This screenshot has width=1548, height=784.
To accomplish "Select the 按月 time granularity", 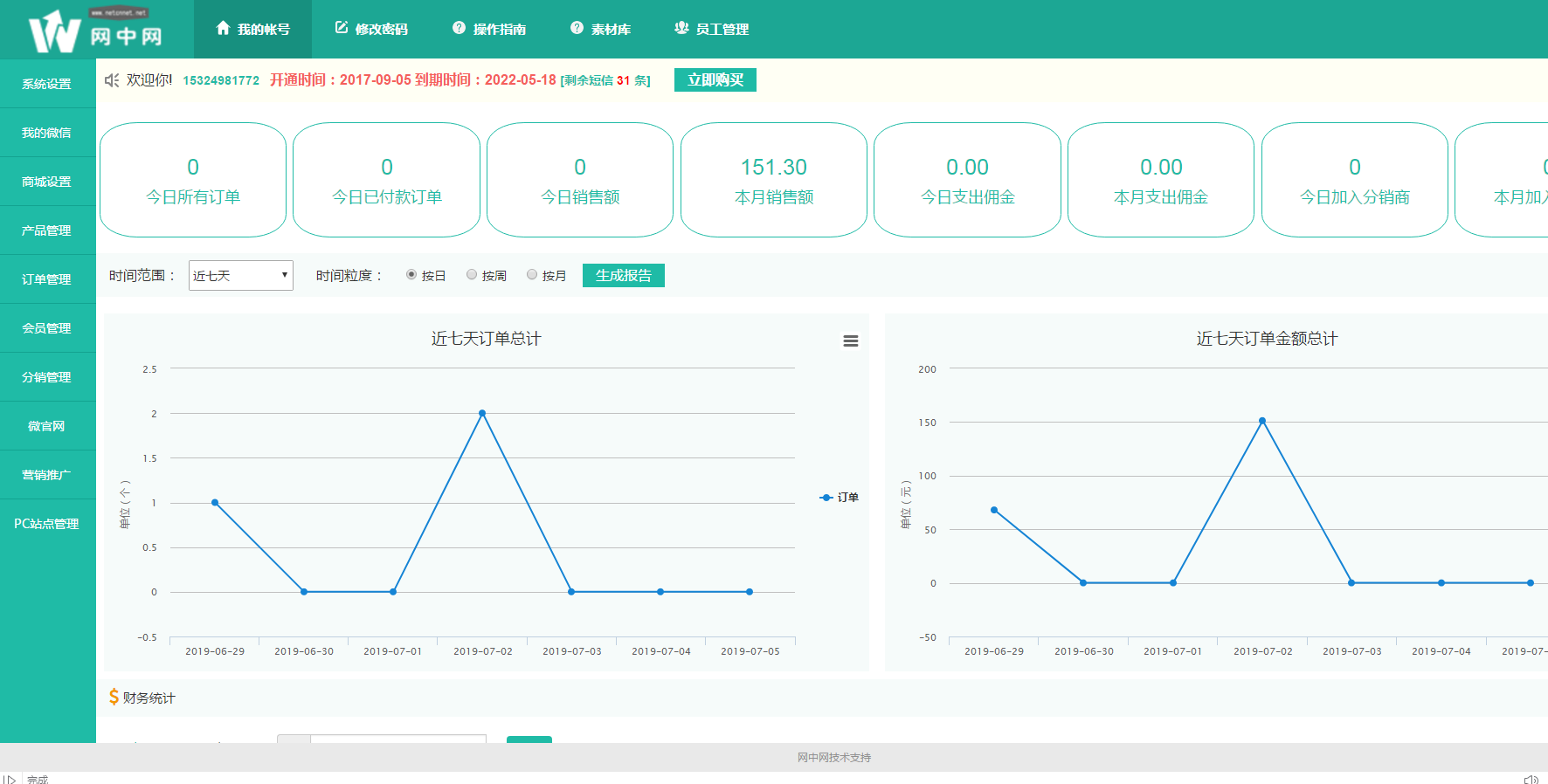I will pyautogui.click(x=532, y=275).
